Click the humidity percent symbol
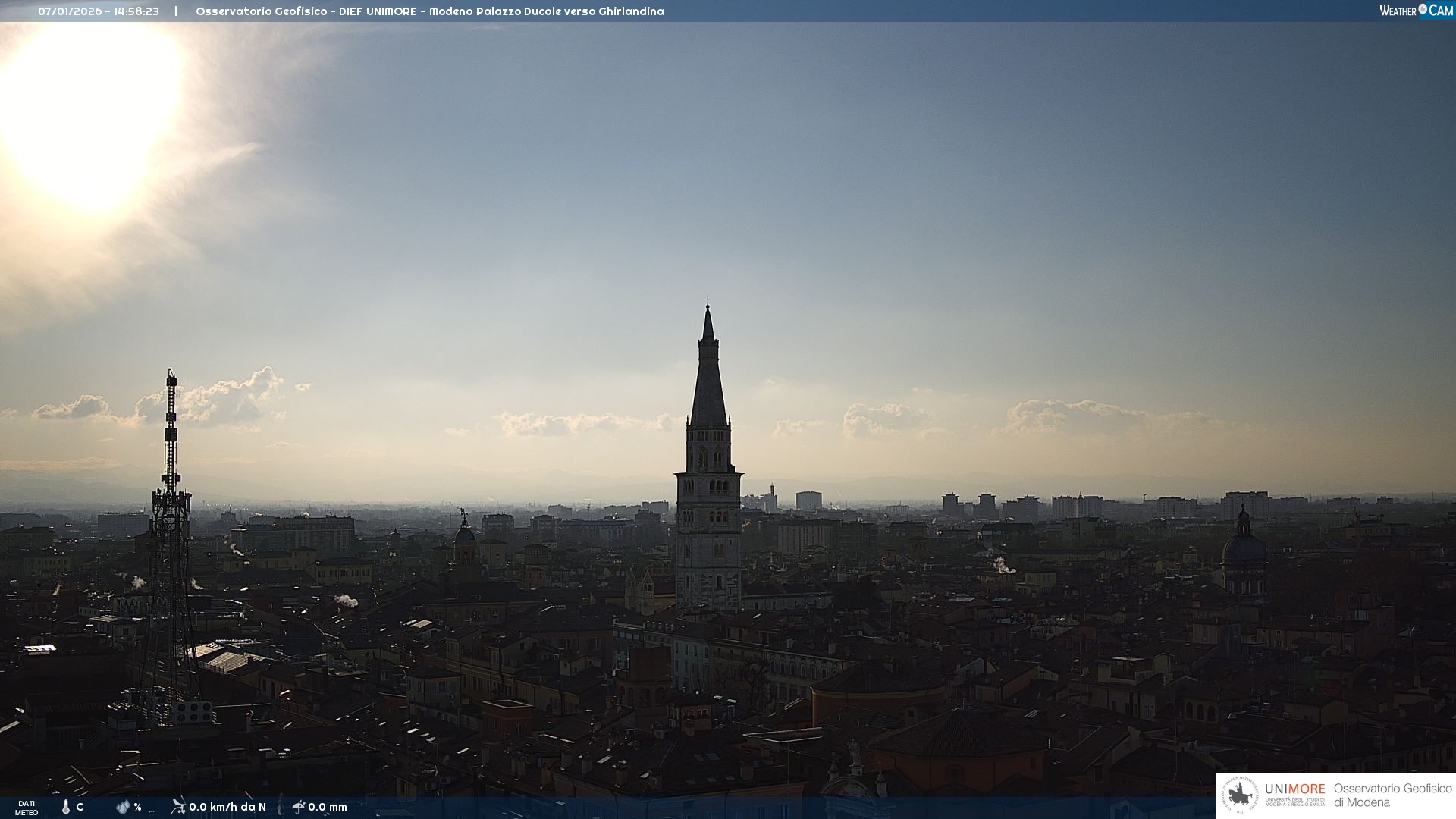Viewport: 1456px width, 819px height. click(137, 807)
